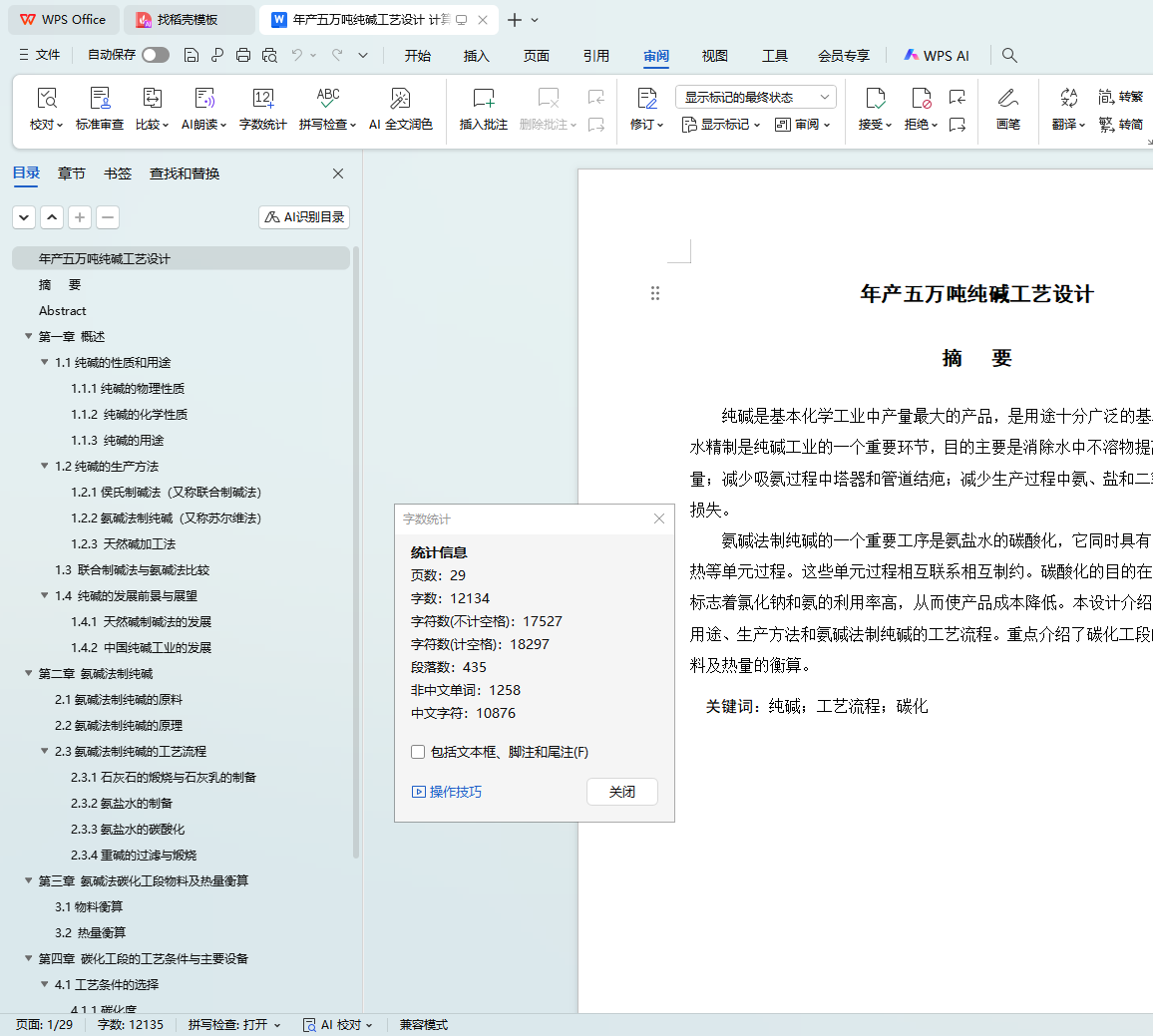The width and height of the screenshot is (1153, 1036).
Task: Collapse the 第一章 概述 tree node
Action: pos(29,337)
